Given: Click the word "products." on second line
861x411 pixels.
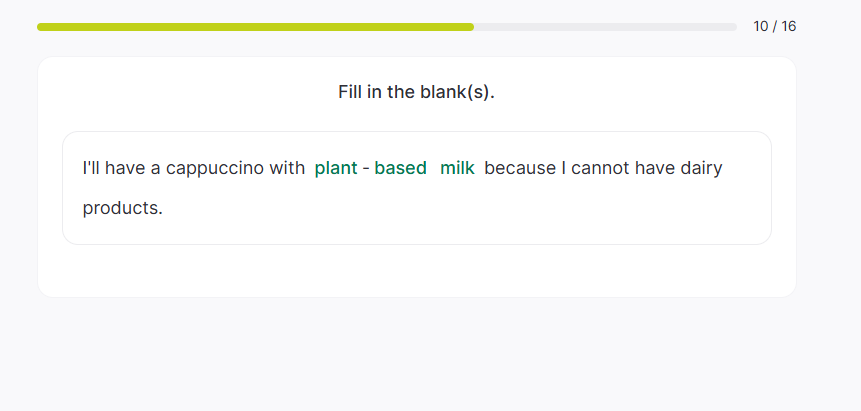Looking at the screenshot, I should (x=122, y=208).
